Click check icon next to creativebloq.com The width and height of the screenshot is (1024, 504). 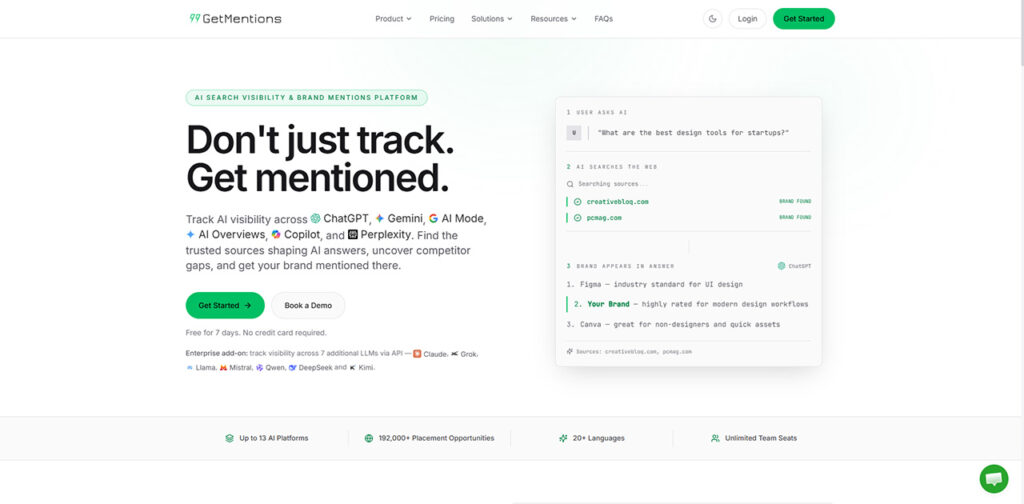coord(577,202)
